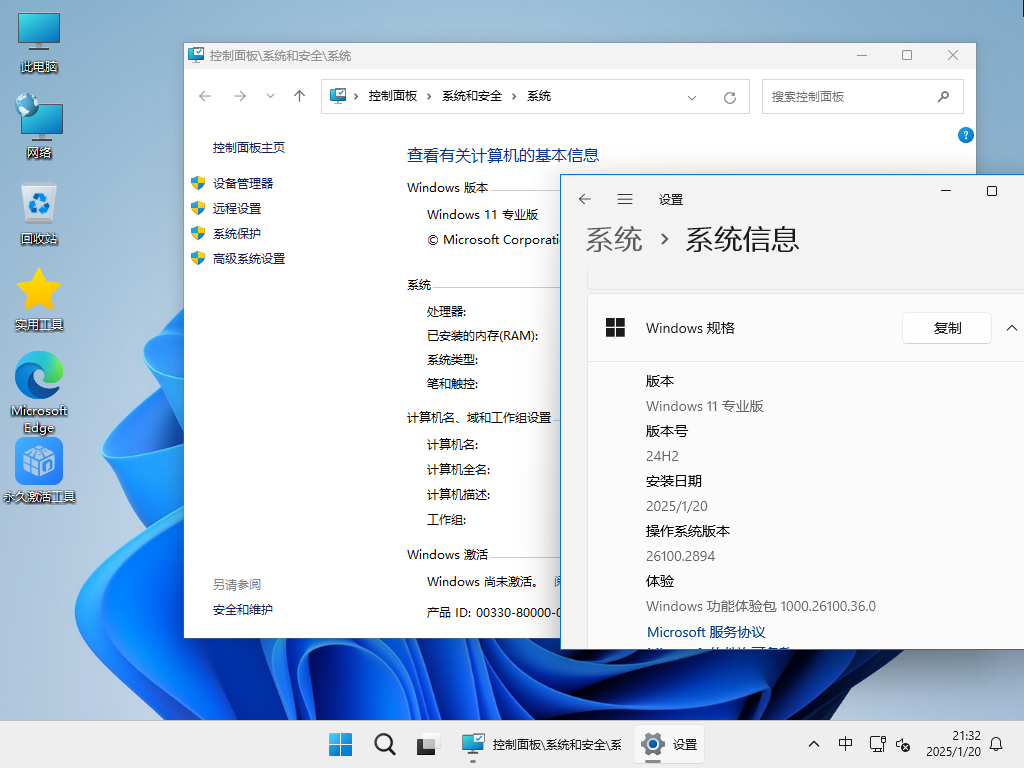
Task: Switch to Control Panel taskbar button
Action: tap(541, 744)
